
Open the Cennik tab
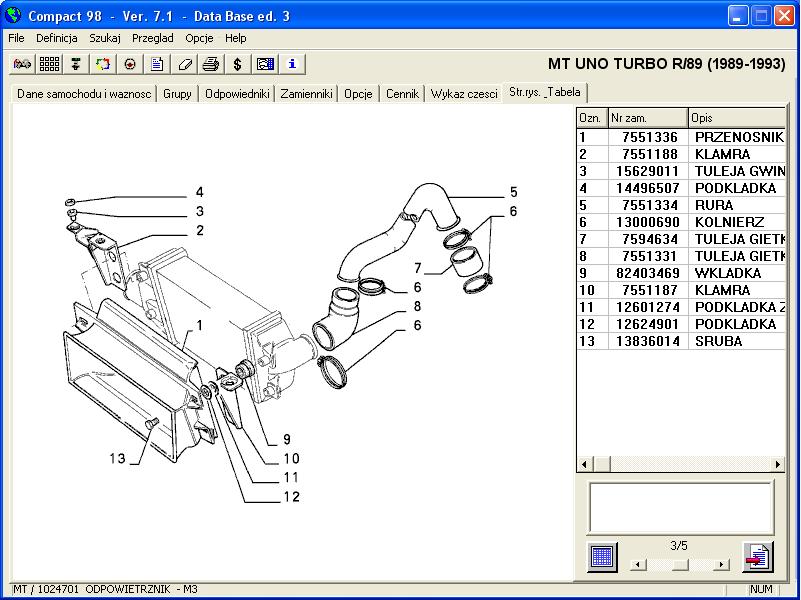[x=402, y=94]
